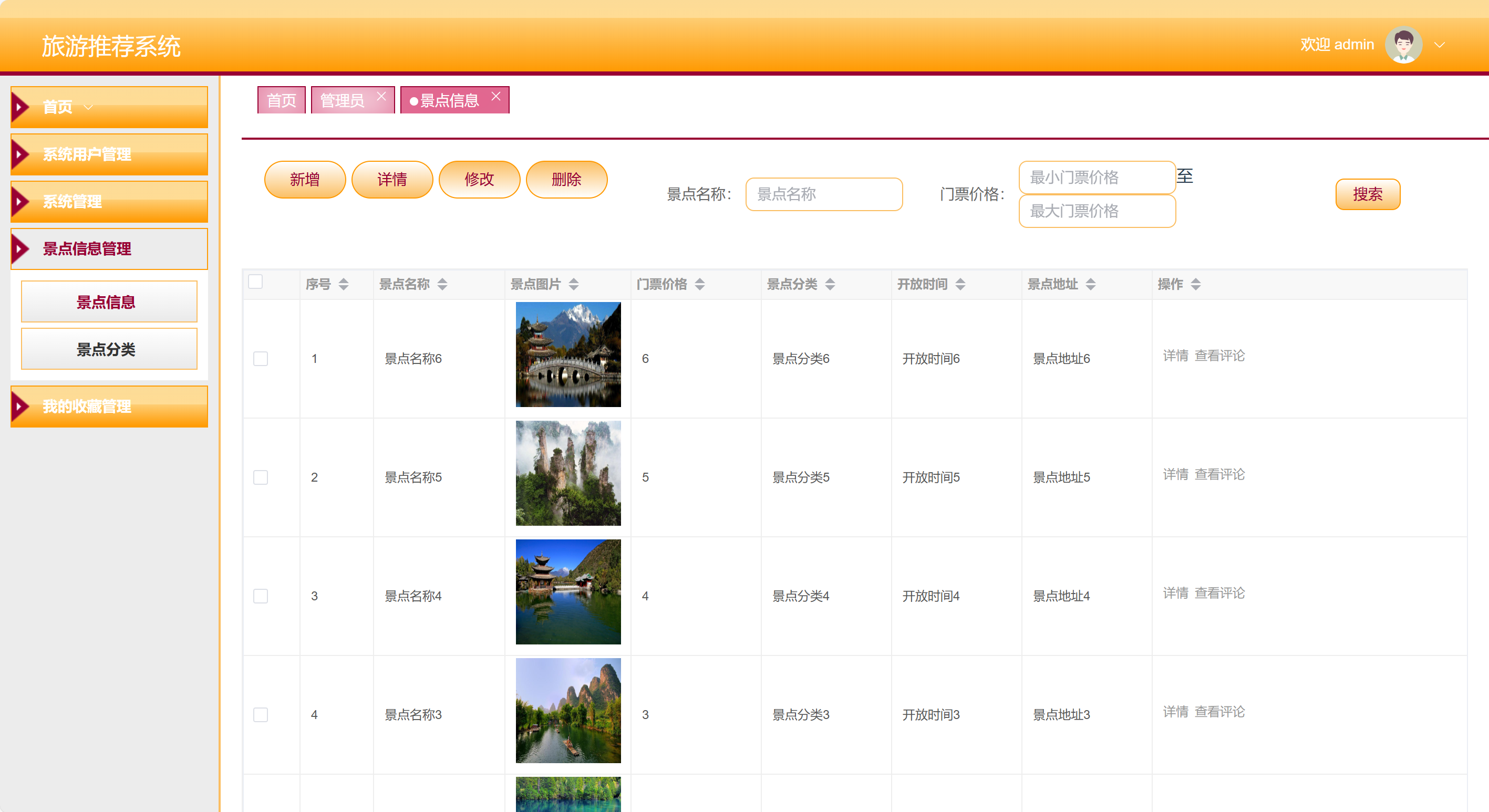Sort by 景点名称 column arrows
The image size is (1489, 812).
coord(442,284)
